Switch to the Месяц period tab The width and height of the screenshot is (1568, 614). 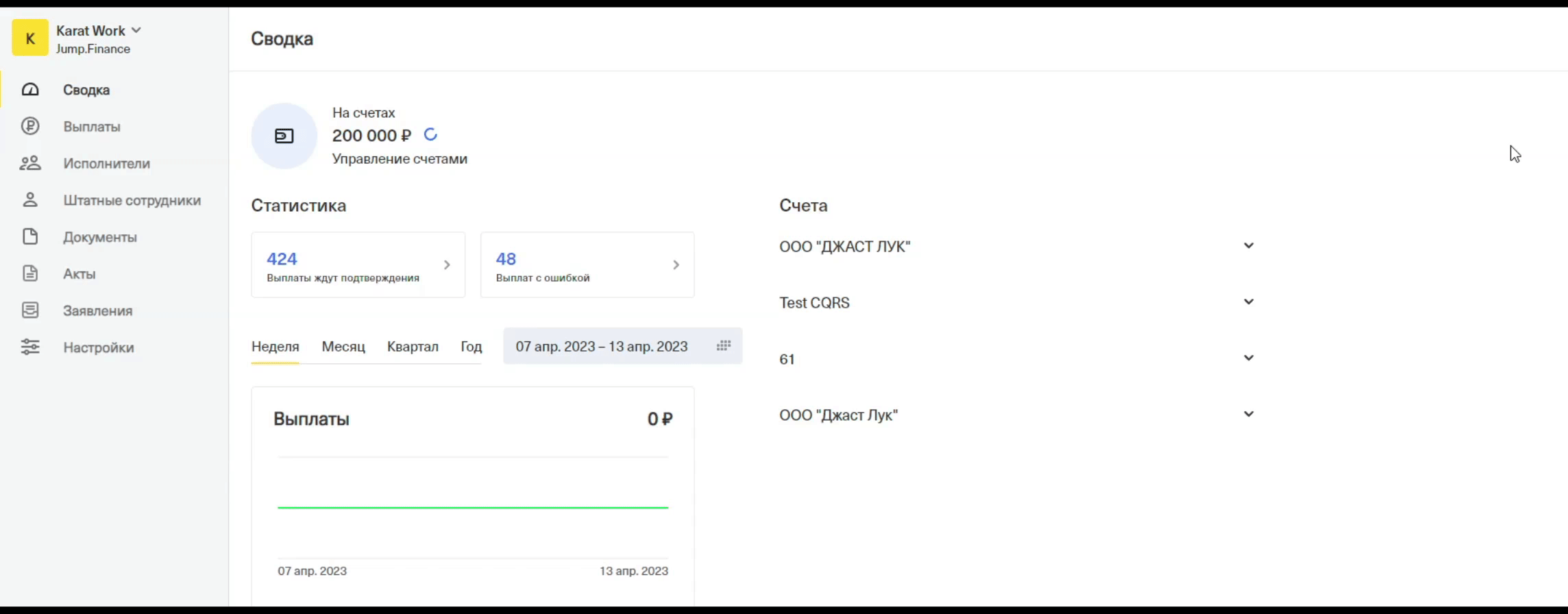pyautogui.click(x=343, y=347)
